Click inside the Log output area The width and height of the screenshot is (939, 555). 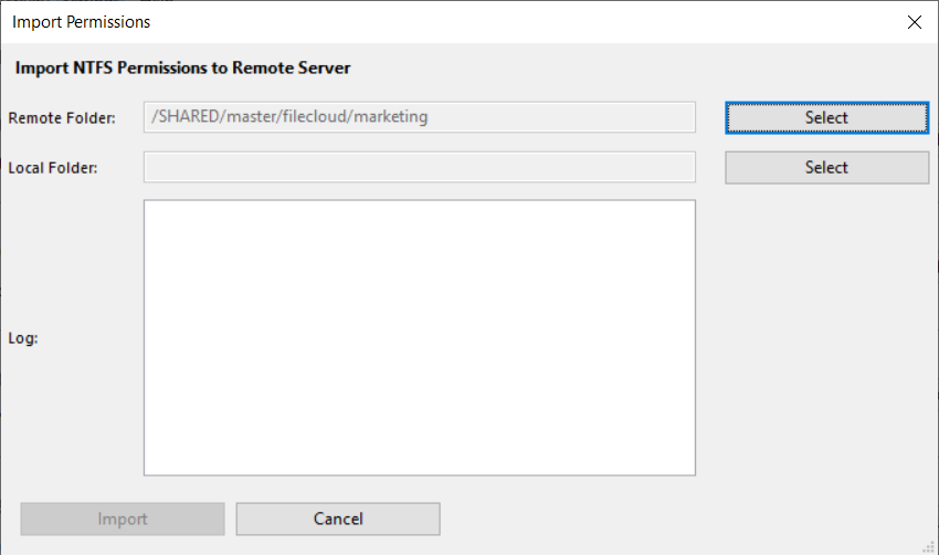(x=419, y=338)
